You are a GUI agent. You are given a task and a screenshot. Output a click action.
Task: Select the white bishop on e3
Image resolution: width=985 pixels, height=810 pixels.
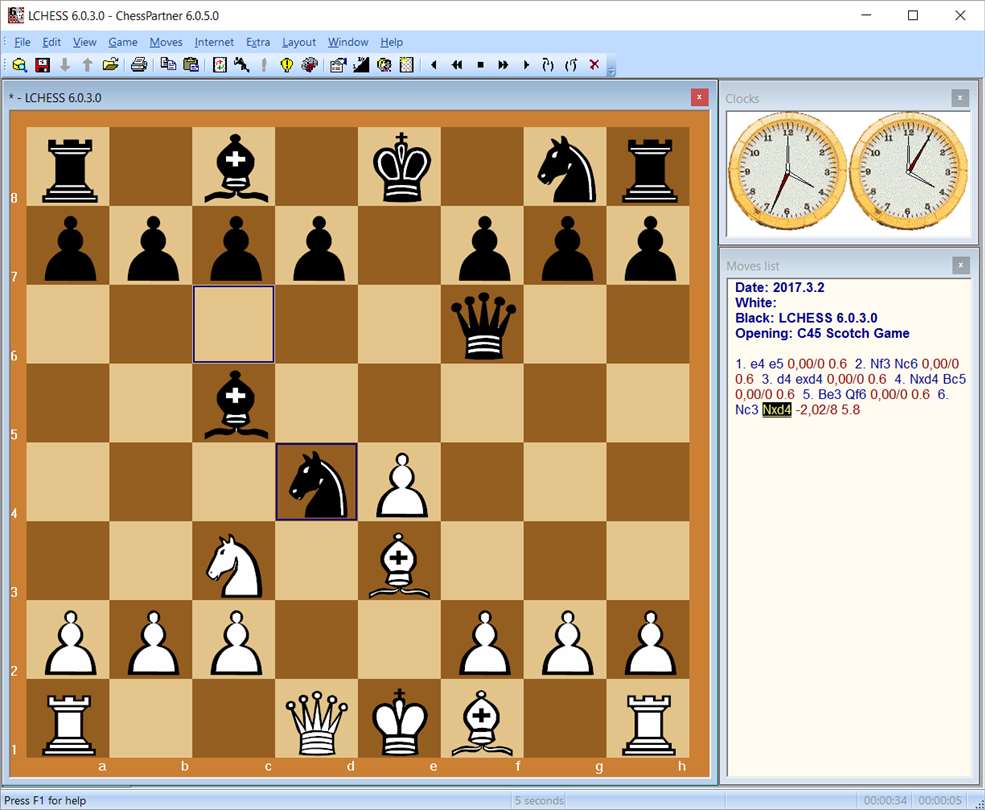click(x=400, y=561)
